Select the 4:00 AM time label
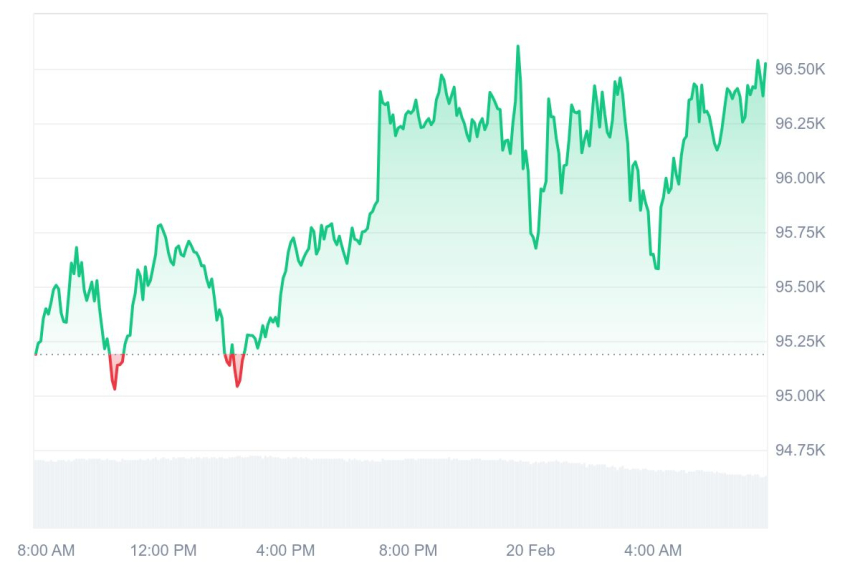Viewport: 860px width, 573px height. 653,550
